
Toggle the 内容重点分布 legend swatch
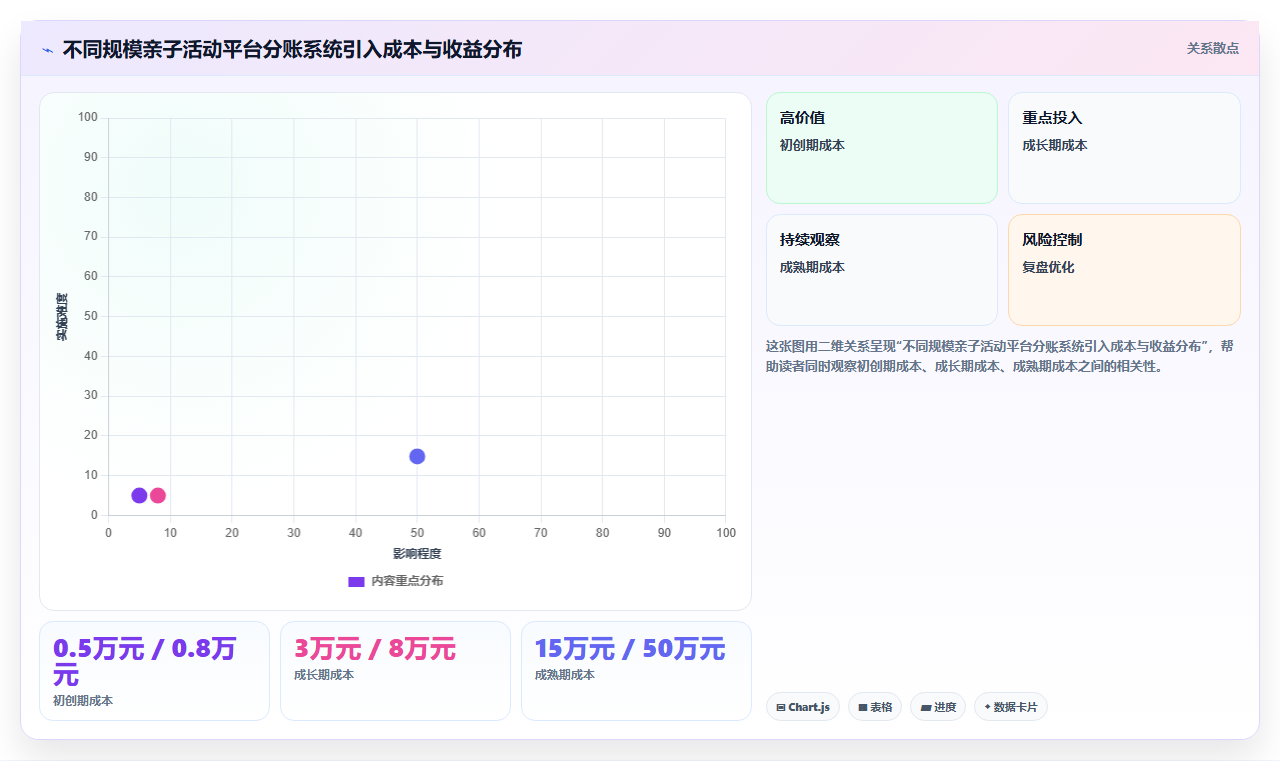356,581
